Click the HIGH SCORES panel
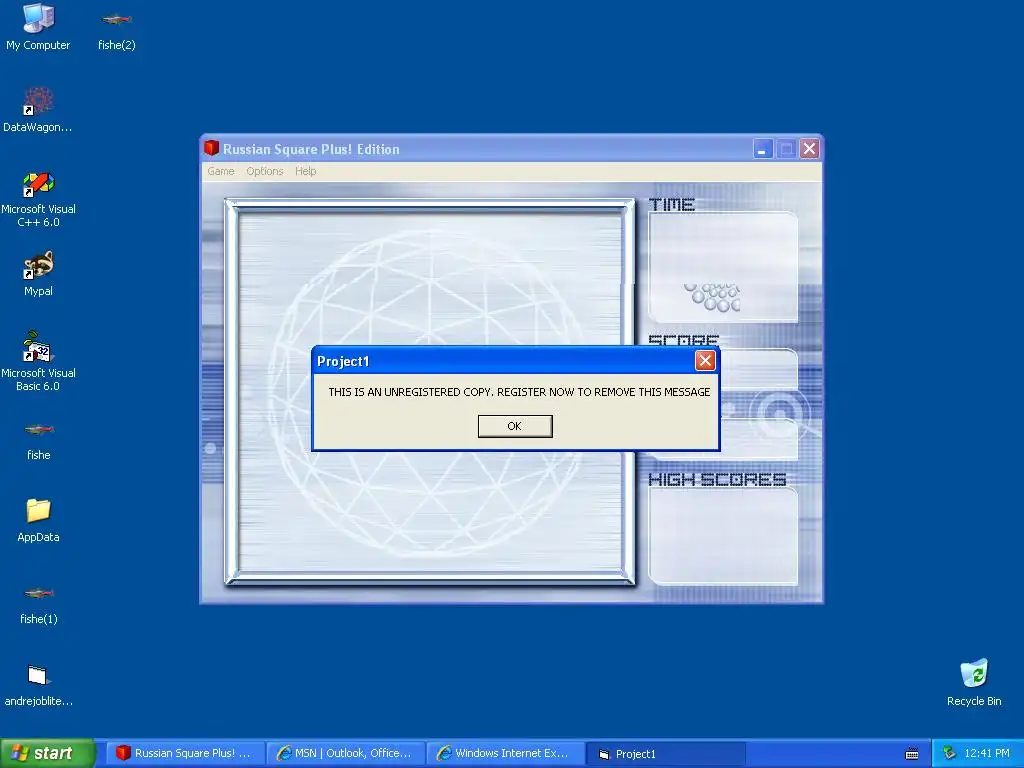The image size is (1024, 768). click(723, 536)
